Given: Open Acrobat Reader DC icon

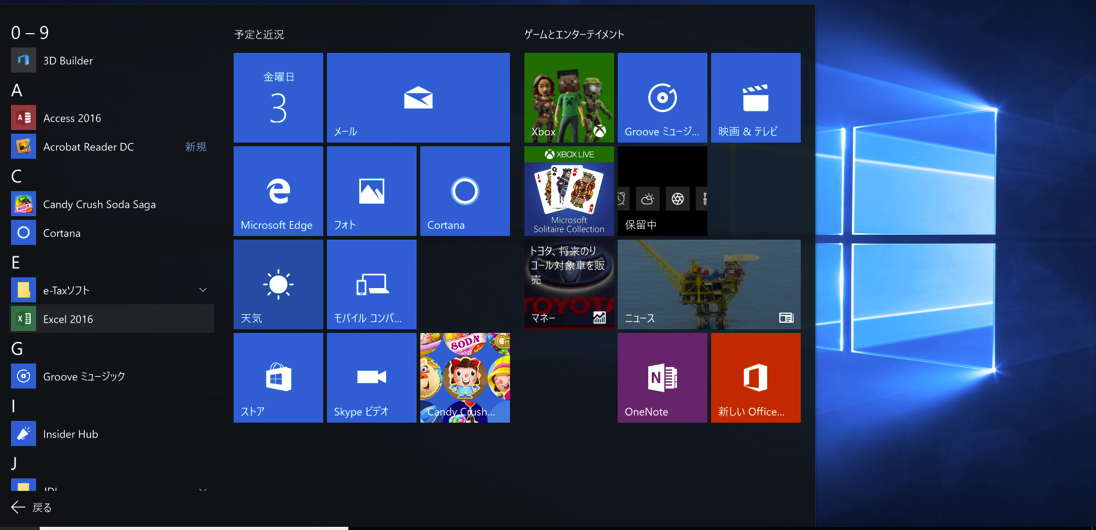Looking at the screenshot, I should 24,146.
